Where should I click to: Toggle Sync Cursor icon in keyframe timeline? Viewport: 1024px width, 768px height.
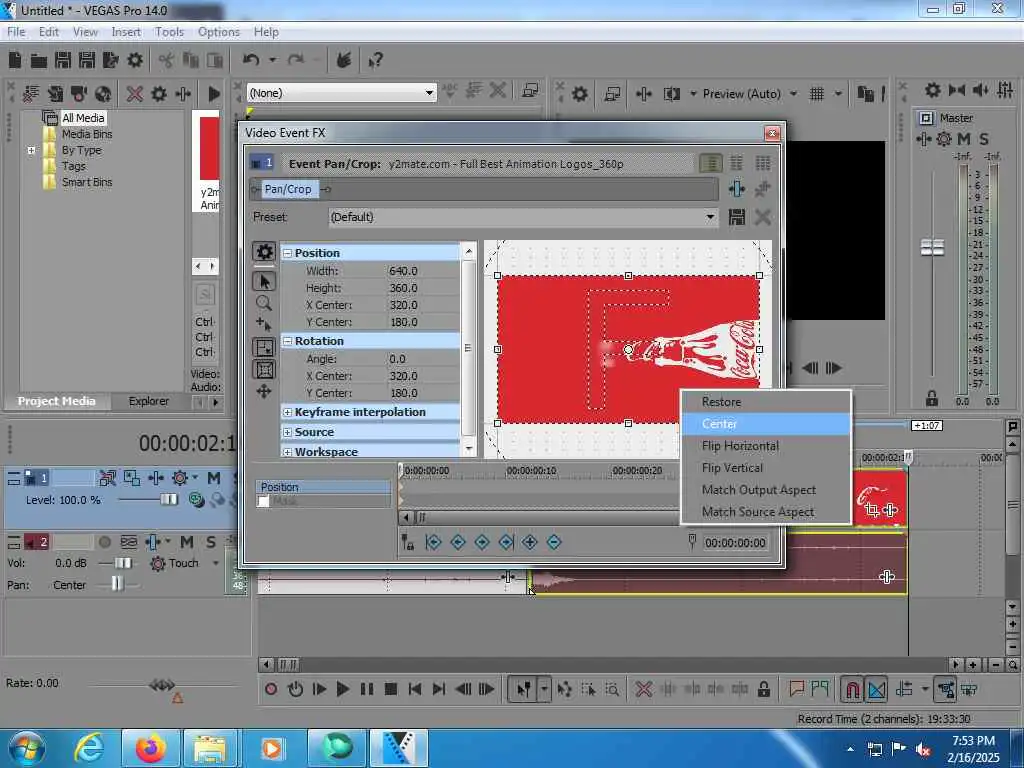tap(408, 542)
